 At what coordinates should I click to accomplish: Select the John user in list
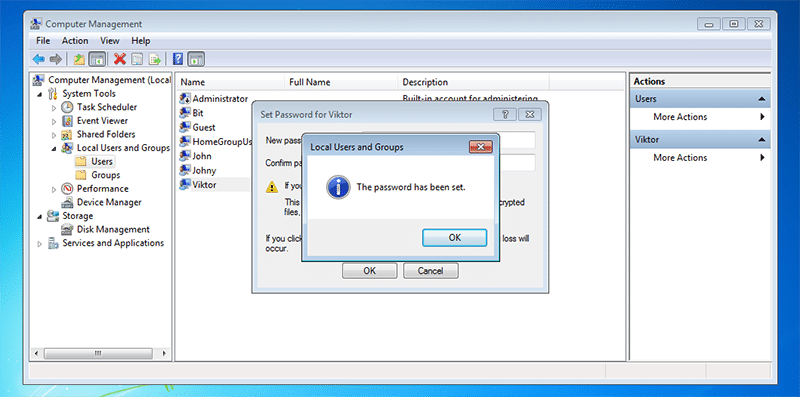pos(202,156)
